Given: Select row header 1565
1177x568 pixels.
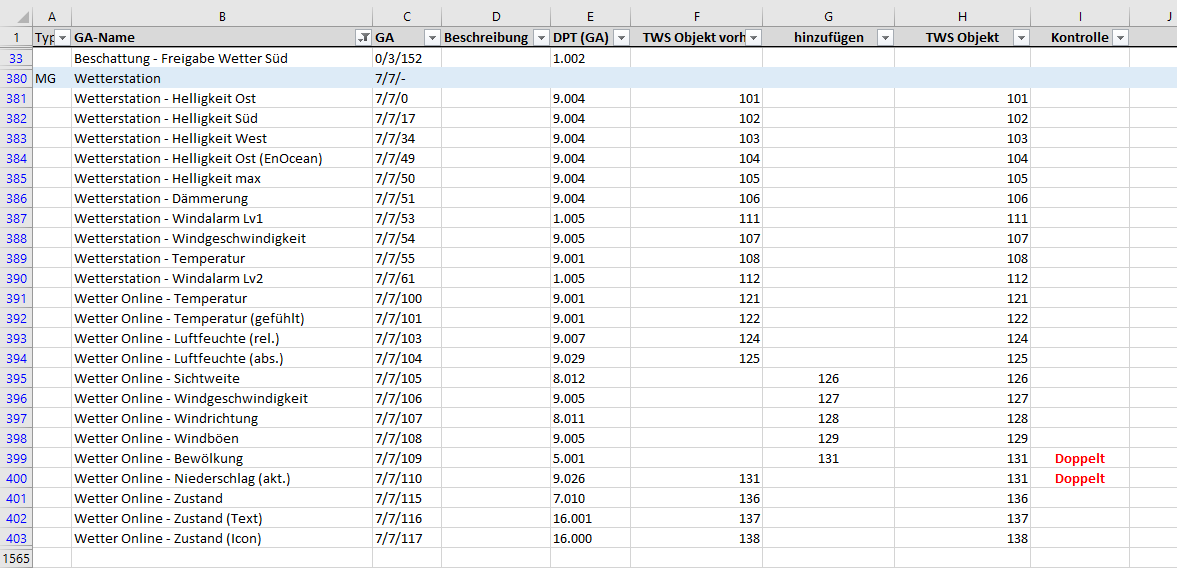Looking at the screenshot, I should [x=16, y=557].
